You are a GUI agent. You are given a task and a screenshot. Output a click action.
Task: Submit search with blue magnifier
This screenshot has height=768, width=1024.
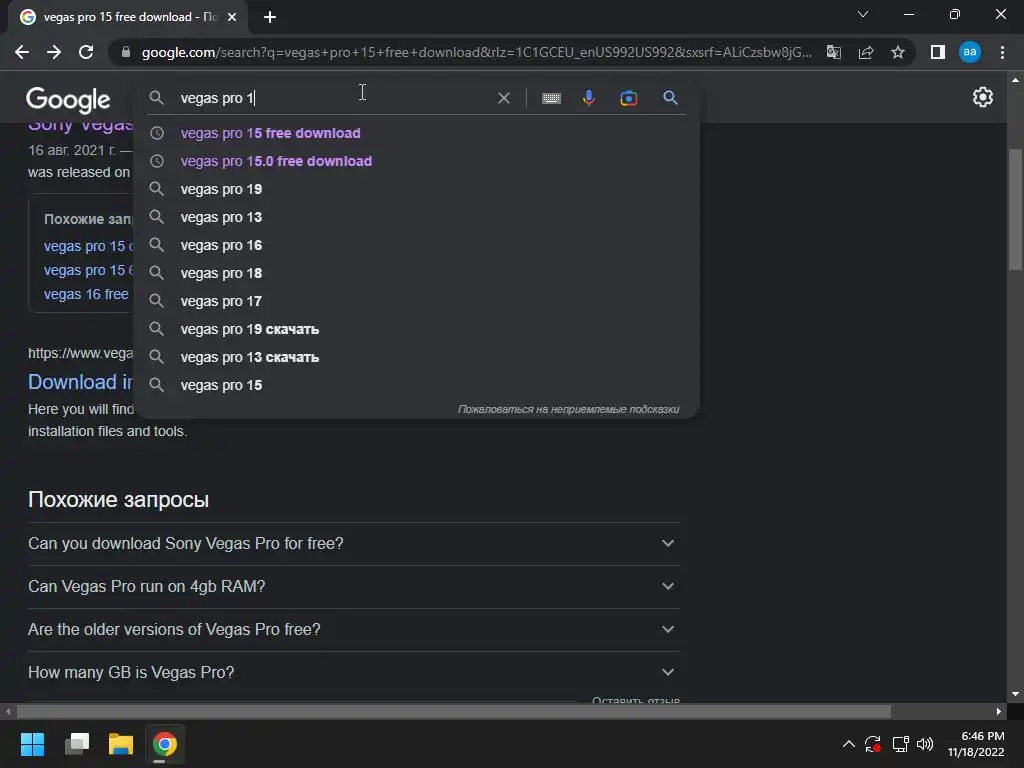[x=670, y=98]
